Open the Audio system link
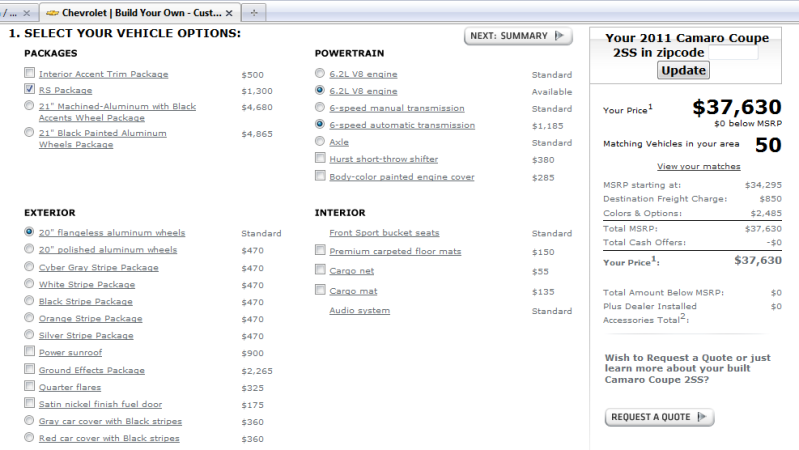The width and height of the screenshot is (799, 450). pyautogui.click(x=360, y=310)
